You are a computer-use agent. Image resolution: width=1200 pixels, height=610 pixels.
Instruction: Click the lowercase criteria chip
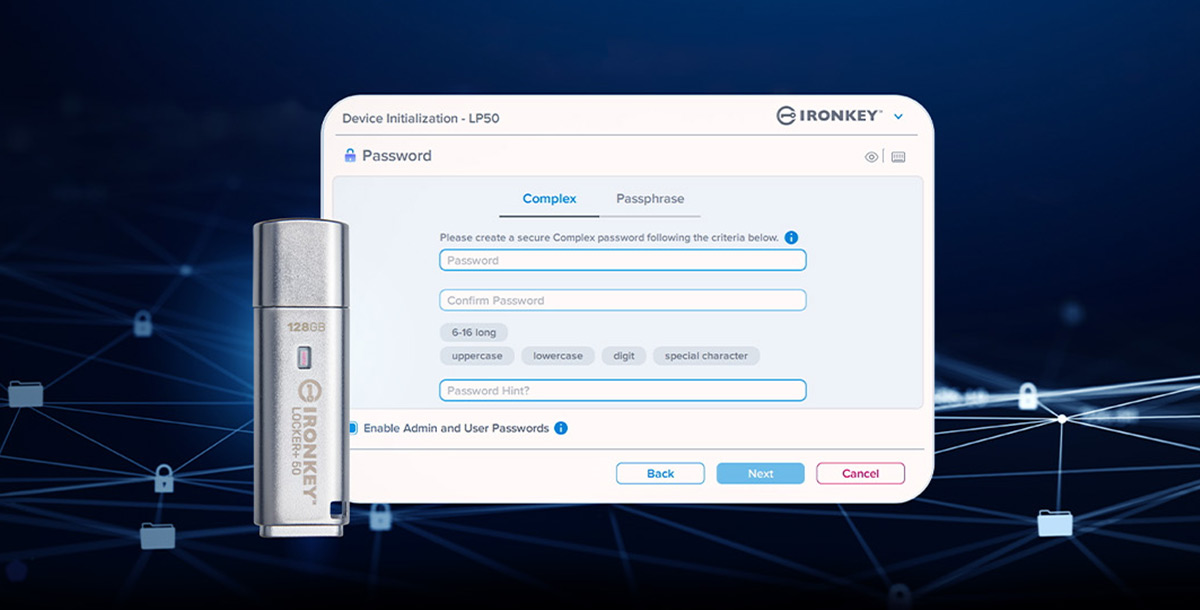coord(558,356)
